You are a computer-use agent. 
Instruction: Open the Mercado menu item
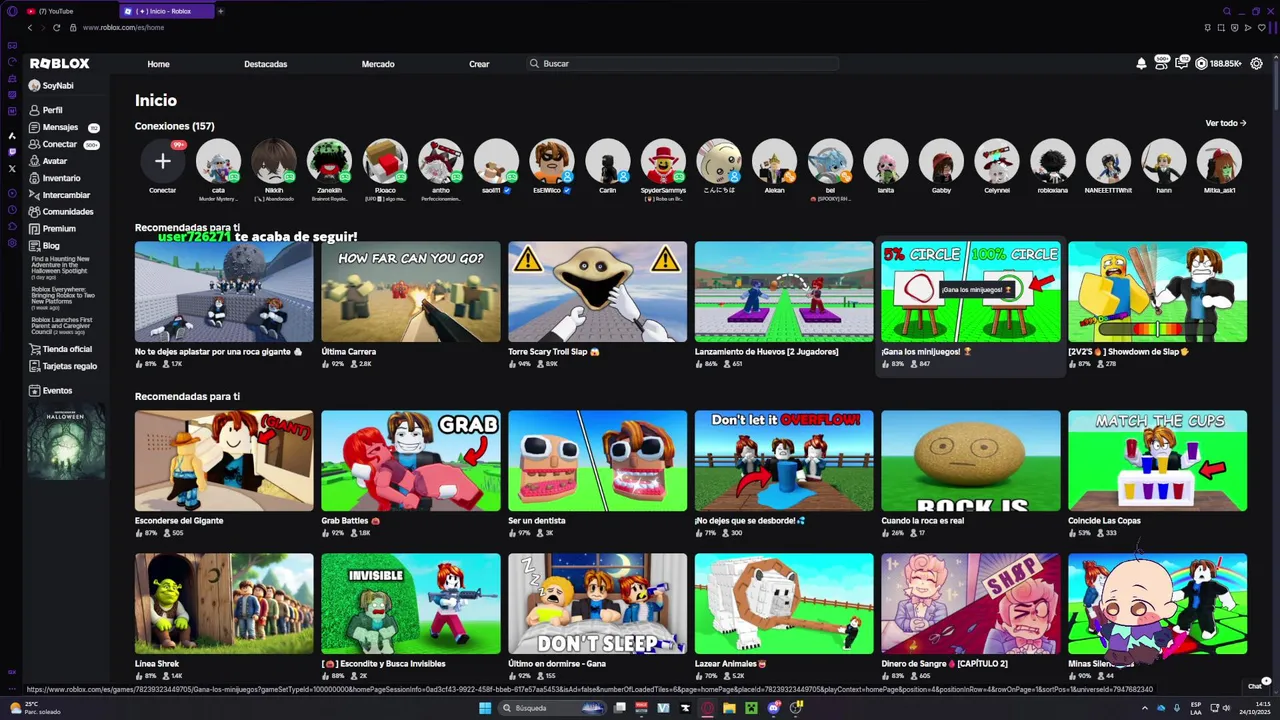coord(378,64)
